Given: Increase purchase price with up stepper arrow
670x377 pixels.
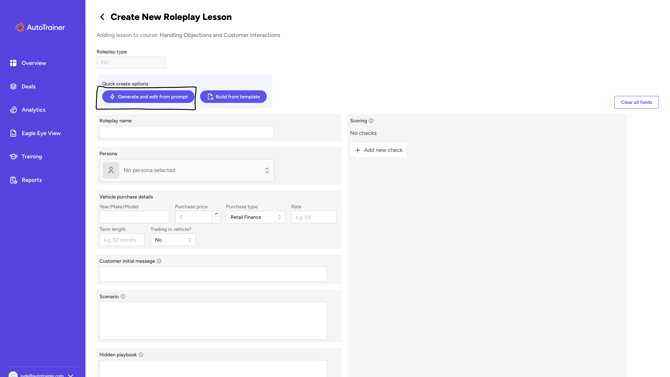Looking at the screenshot, I should pos(216,214).
